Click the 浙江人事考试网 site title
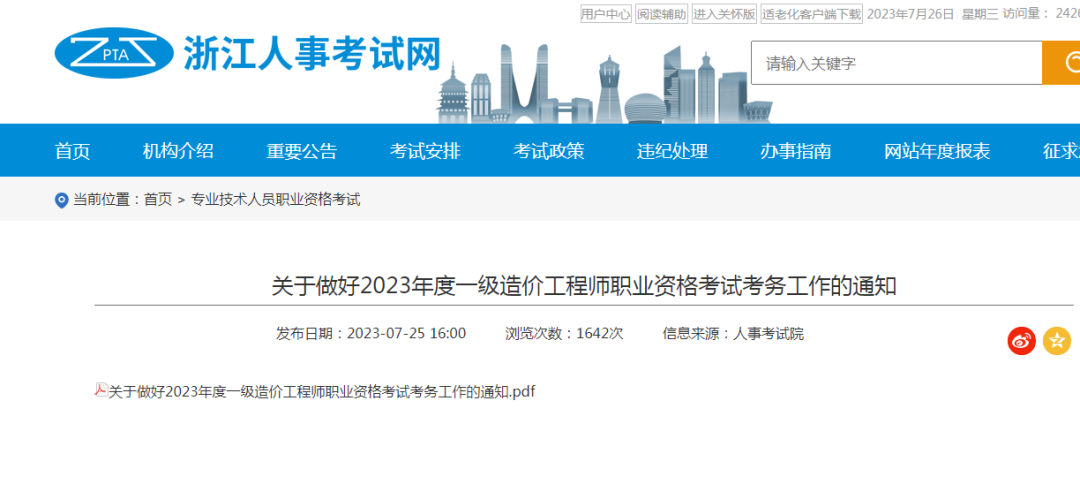Screen dimensions: 1080x484 pos(311,53)
